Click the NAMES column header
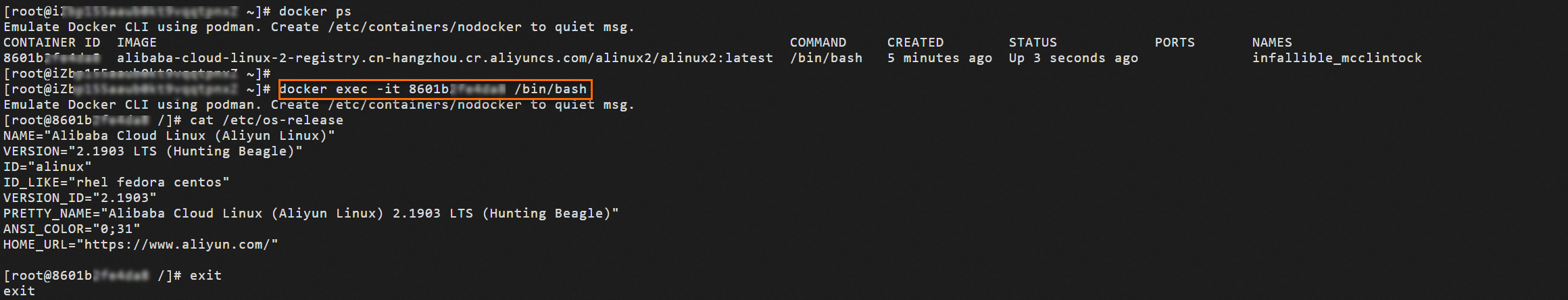This screenshot has height=300, width=1568. (x=1272, y=43)
